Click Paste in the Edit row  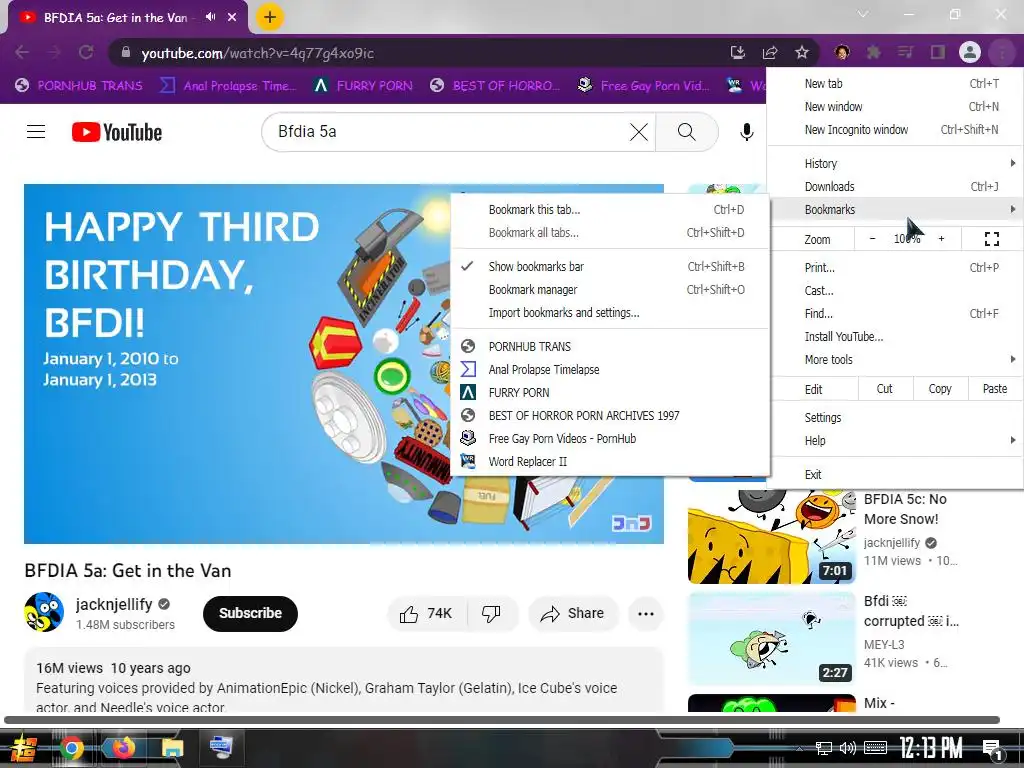pyautogui.click(x=995, y=389)
